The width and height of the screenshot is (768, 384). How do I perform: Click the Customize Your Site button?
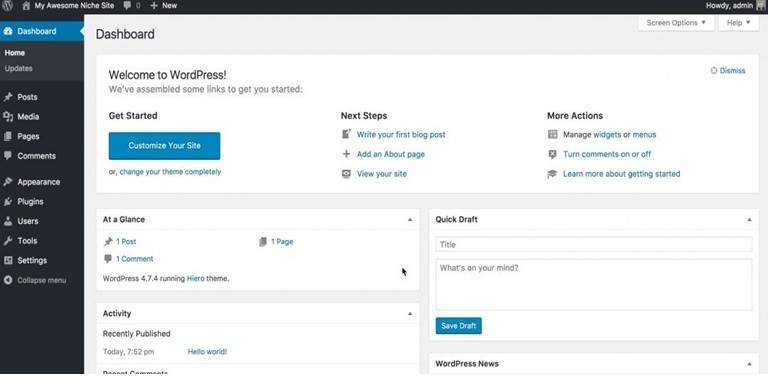(164, 145)
